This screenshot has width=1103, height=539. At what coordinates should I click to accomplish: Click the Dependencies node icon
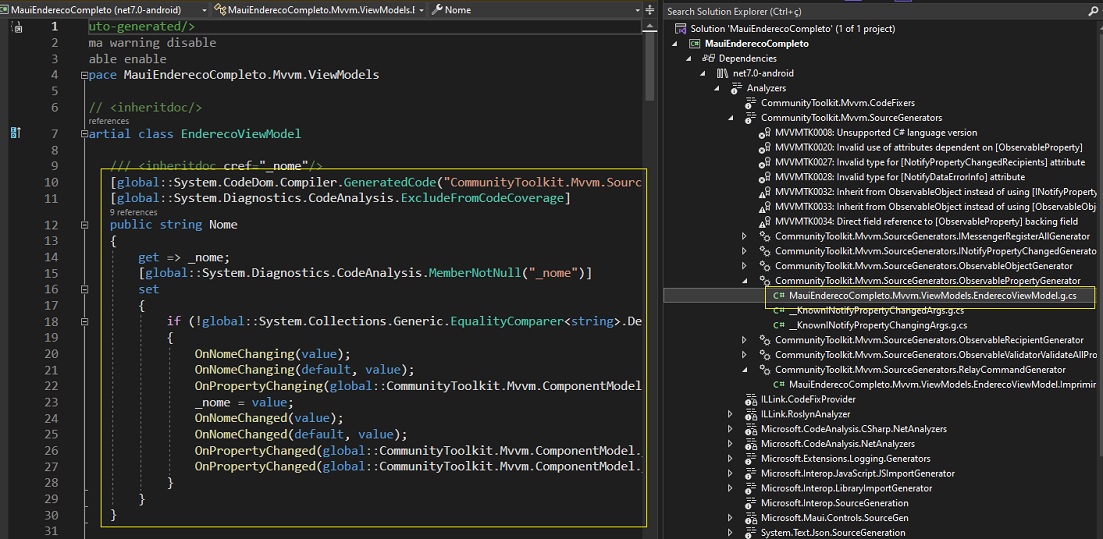[x=708, y=59]
